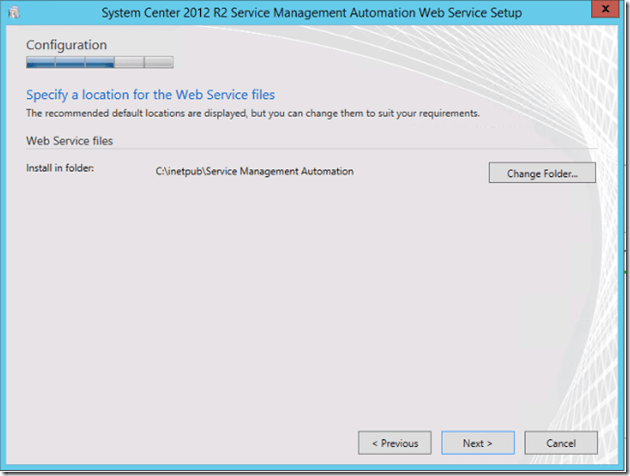Click the first filled progress bar segment

40,62
